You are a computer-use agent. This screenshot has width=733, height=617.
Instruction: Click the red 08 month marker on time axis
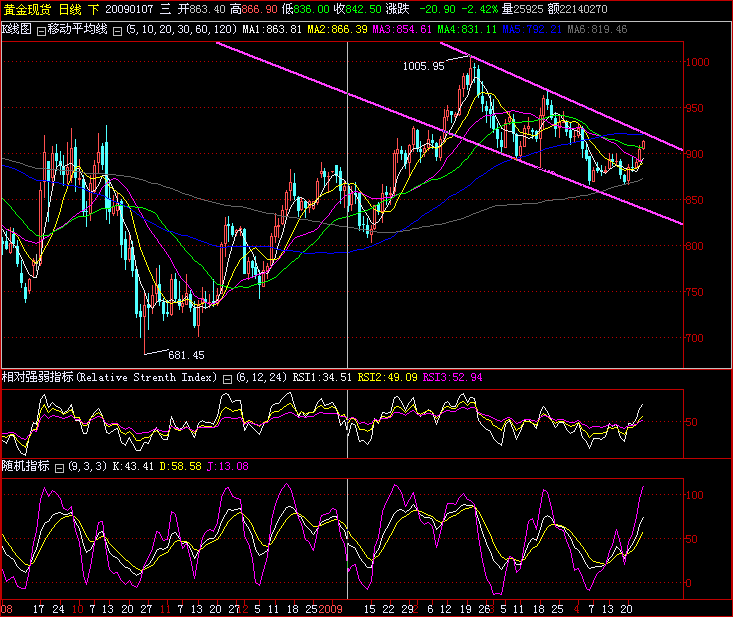(7, 610)
